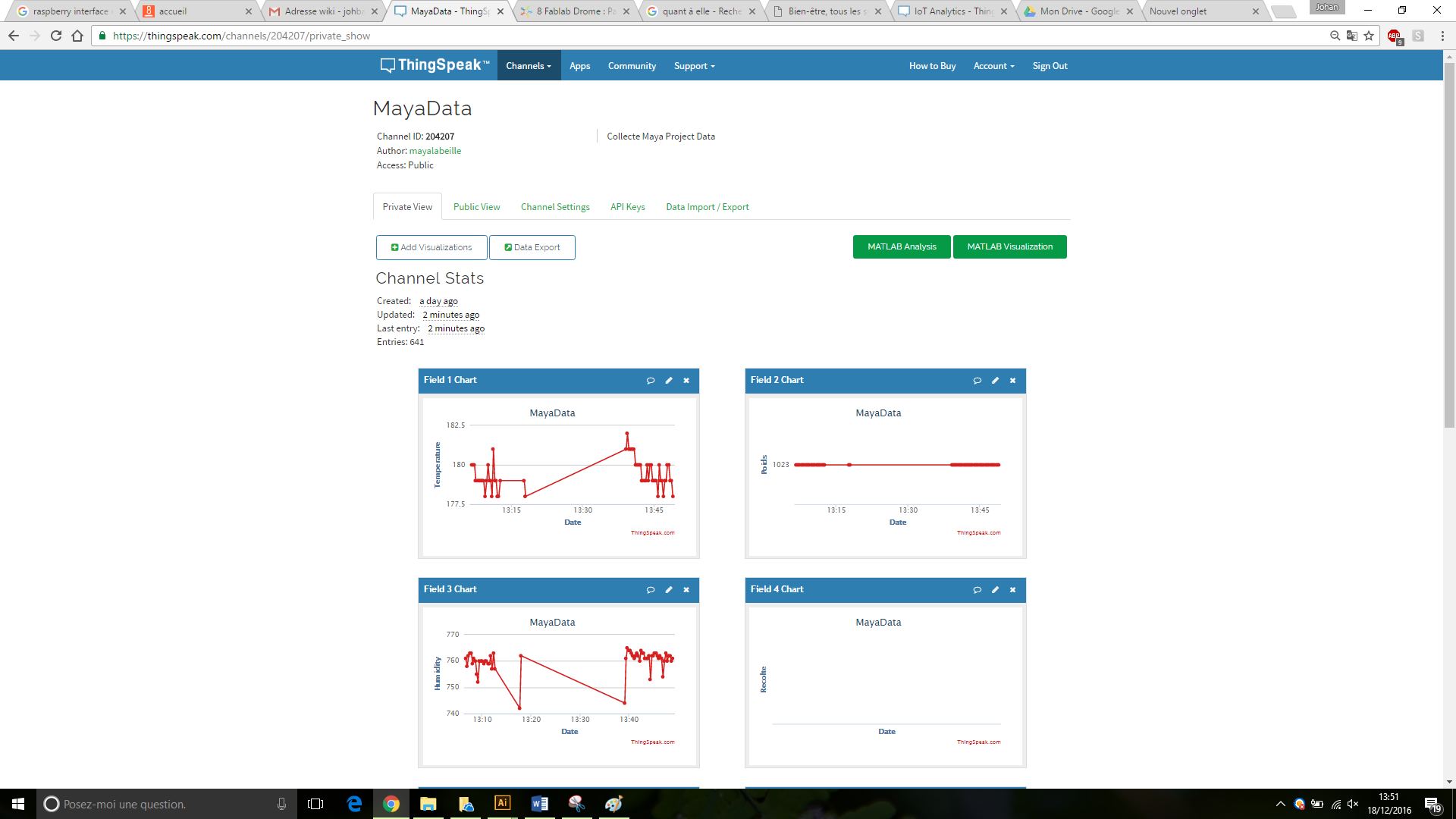Remove the Field 4 Chart widget
1456x819 pixels.
point(1012,590)
